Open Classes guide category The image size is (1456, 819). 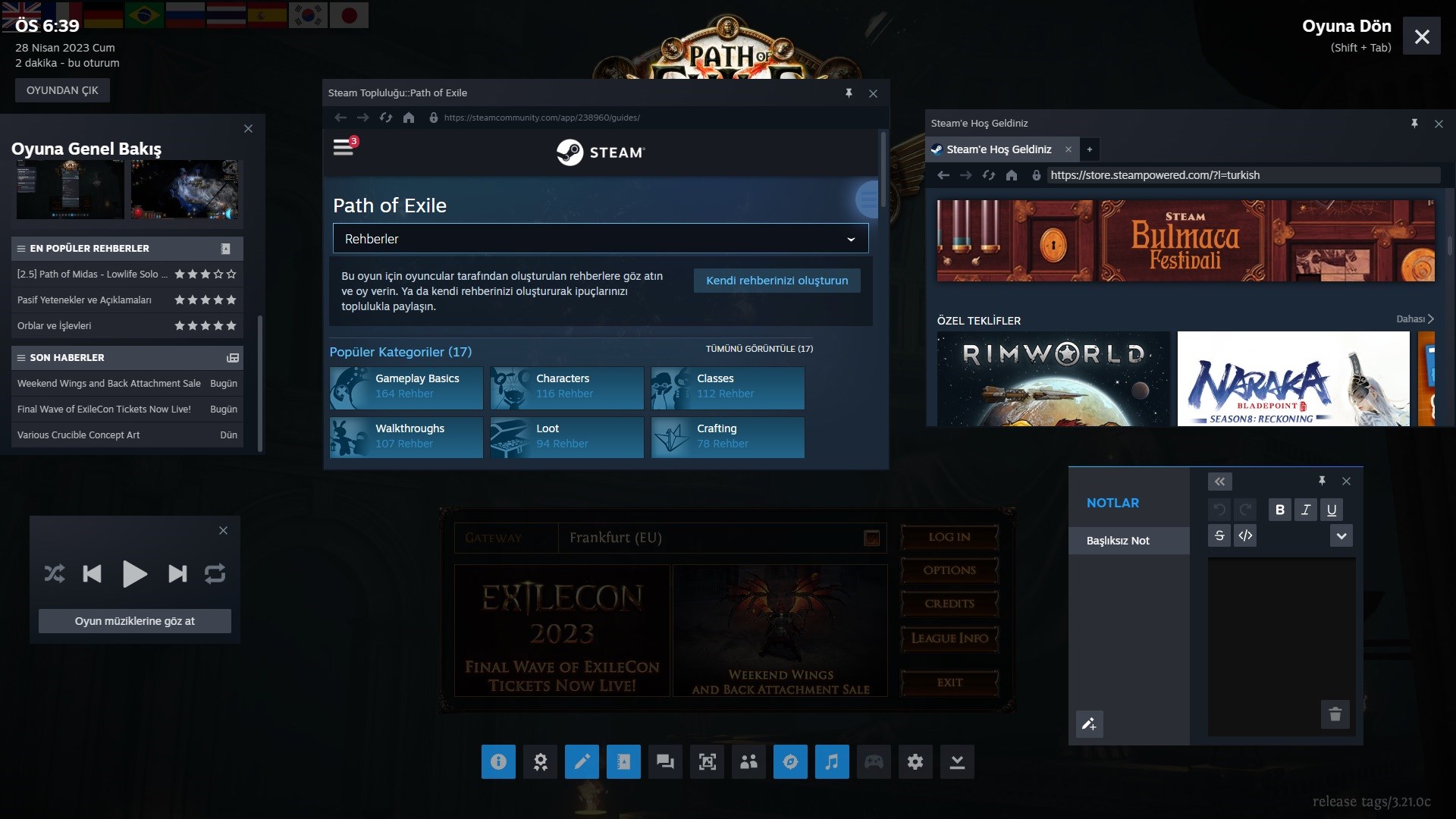pos(728,388)
